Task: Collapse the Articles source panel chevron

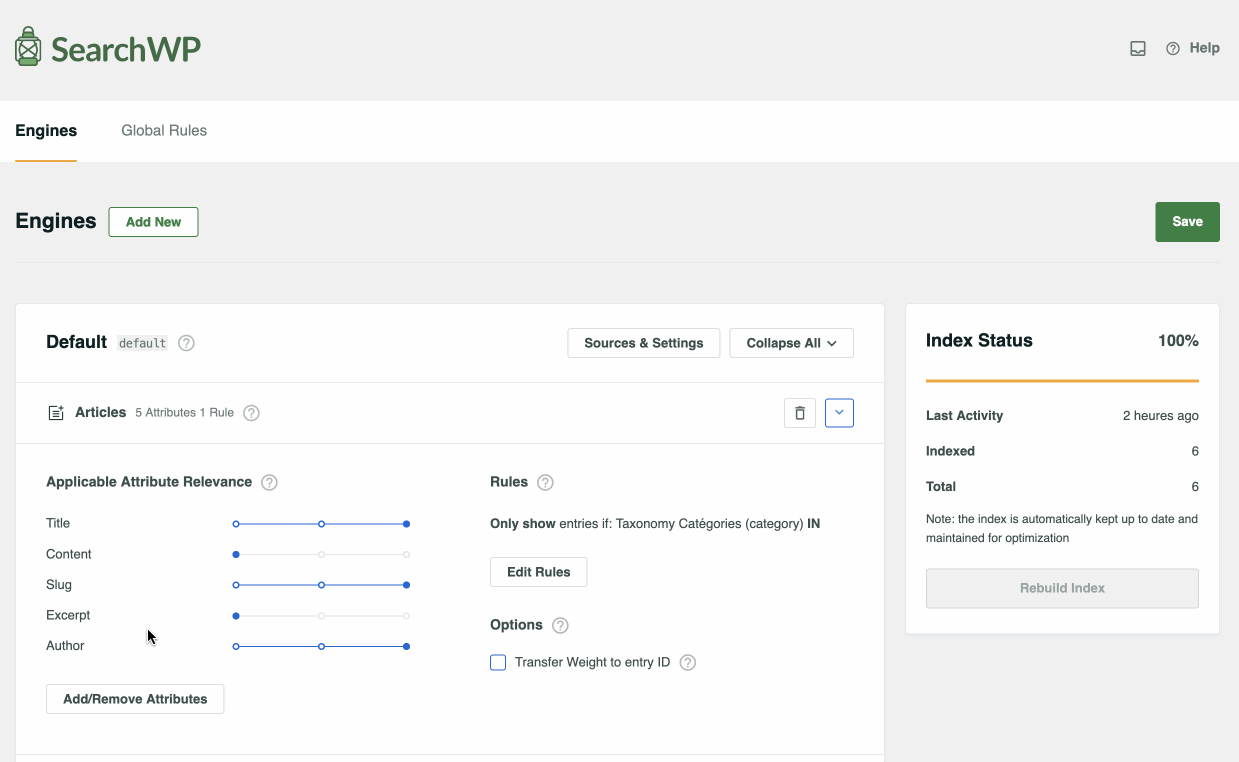Action: click(x=839, y=413)
